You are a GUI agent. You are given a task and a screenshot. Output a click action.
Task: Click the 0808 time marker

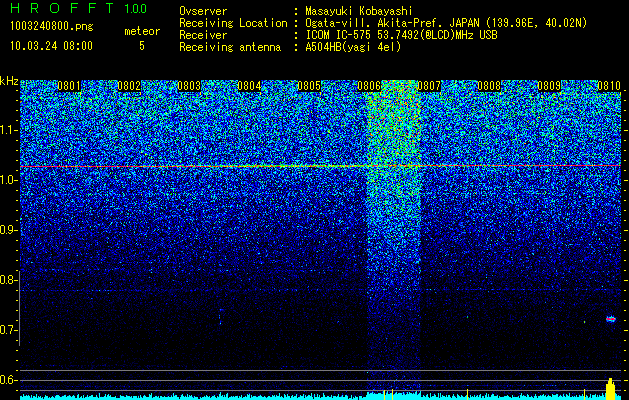click(x=489, y=86)
